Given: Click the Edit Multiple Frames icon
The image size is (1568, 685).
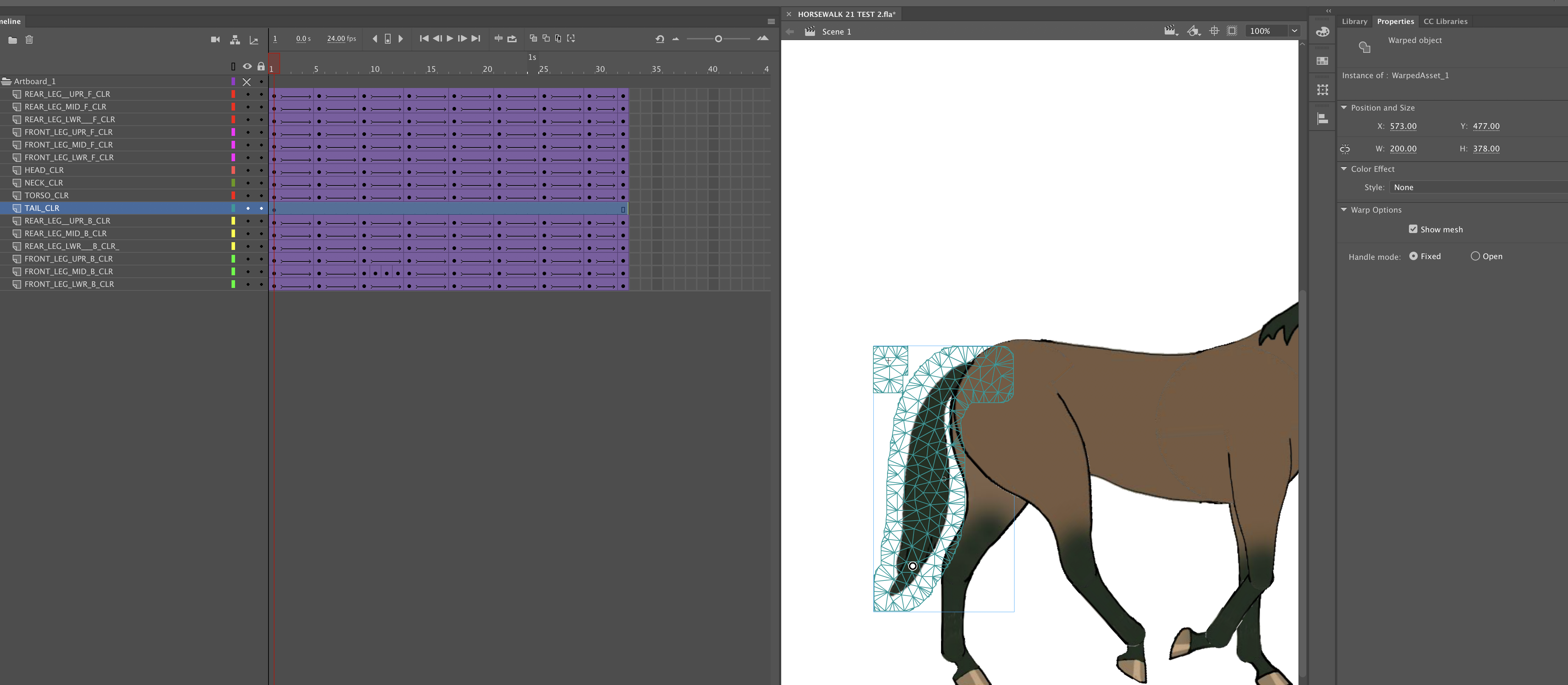Looking at the screenshot, I should coord(558,38).
